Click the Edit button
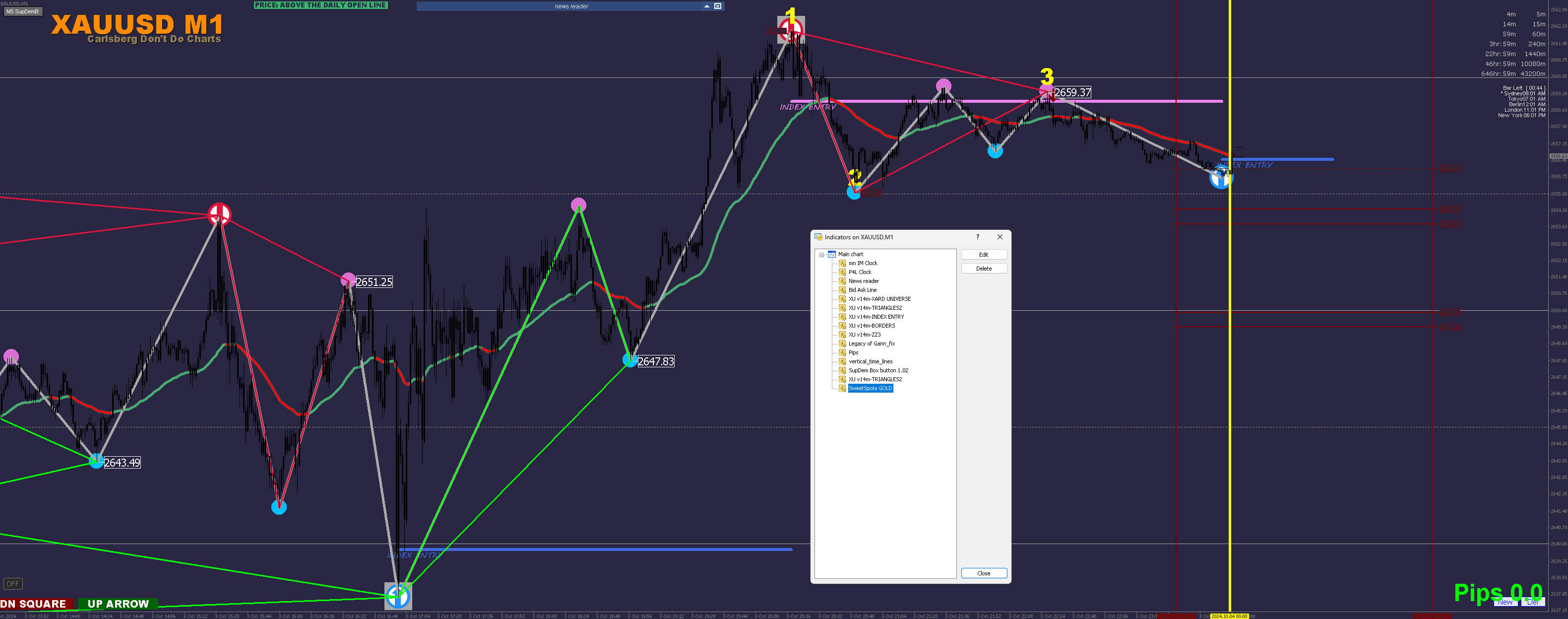The image size is (1568, 619). pyautogui.click(x=983, y=255)
